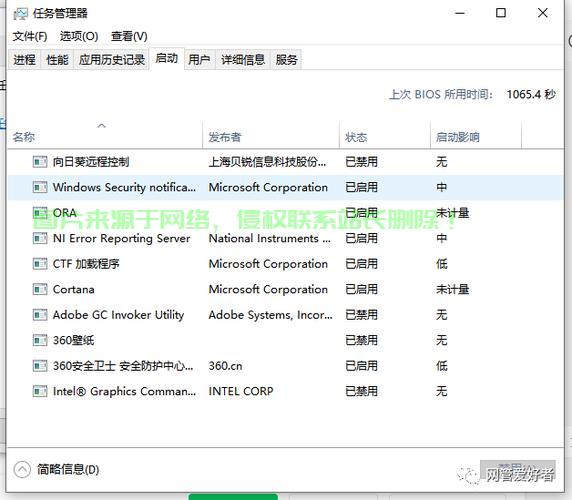The height and width of the screenshot is (500, 572).
Task: Select the CTF 加载程序 name
Action: tap(86, 264)
